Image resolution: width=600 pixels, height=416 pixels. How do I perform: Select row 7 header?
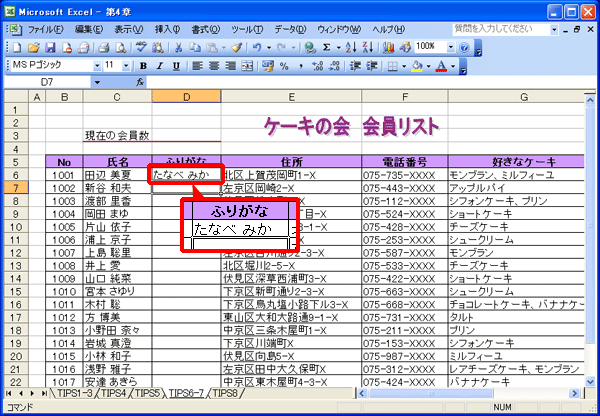click(x=16, y=188)
